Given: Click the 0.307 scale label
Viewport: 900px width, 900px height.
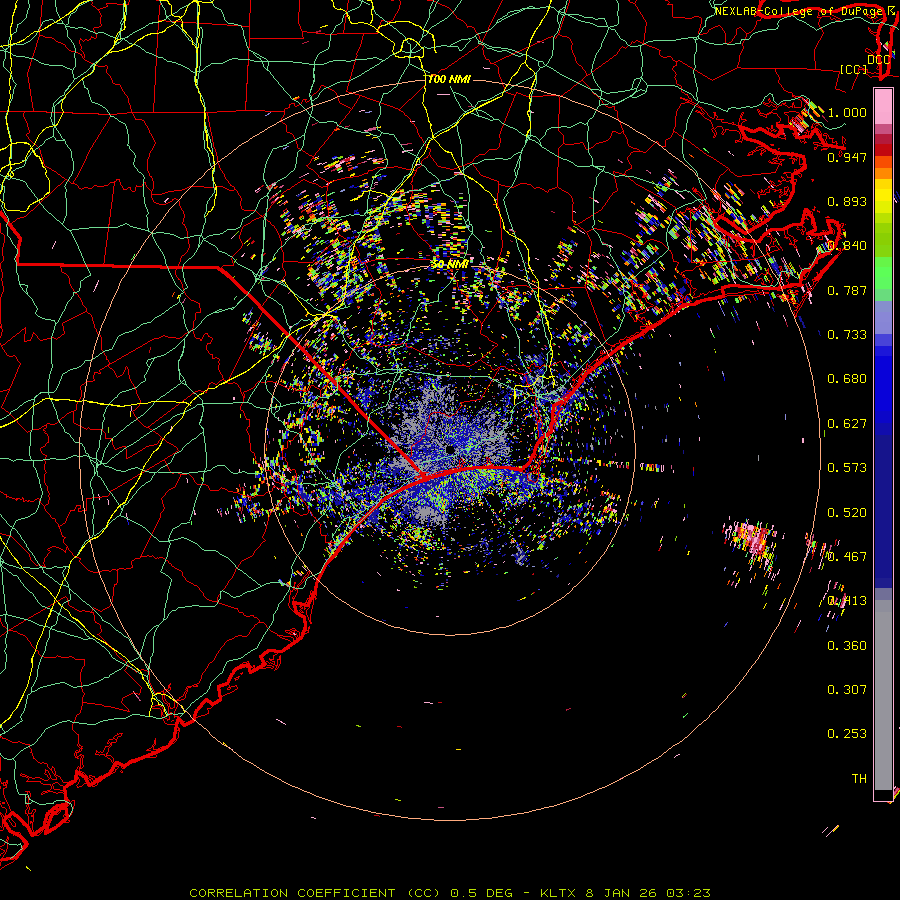Looking at the screenshot, I should [x=847, y=690].
